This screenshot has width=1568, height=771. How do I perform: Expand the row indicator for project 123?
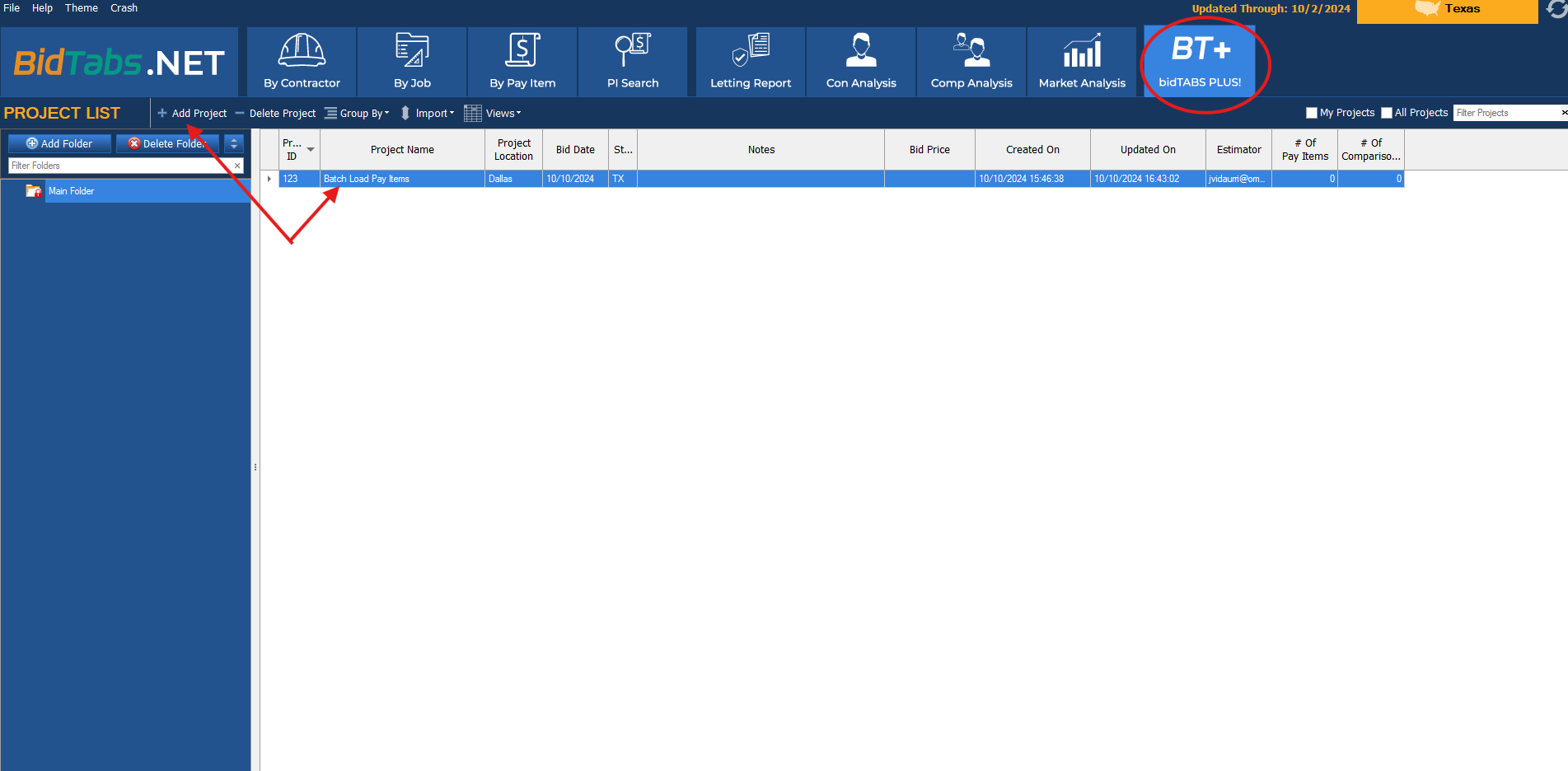[x=269, y=179]
